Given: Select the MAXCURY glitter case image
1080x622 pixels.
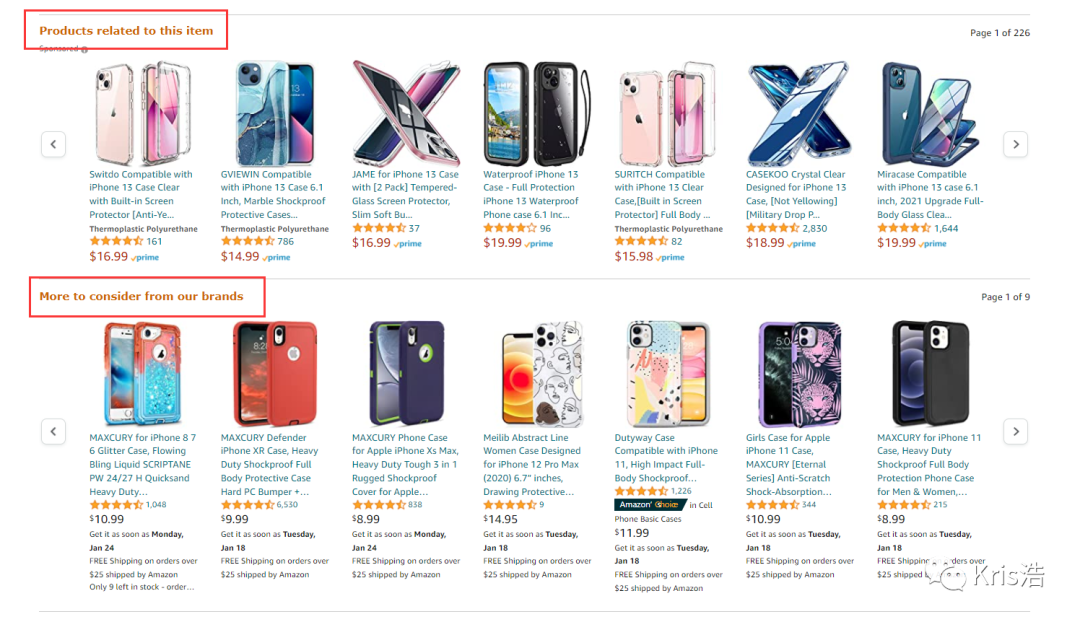Looking at the screenshot, I should pos(142,373).
